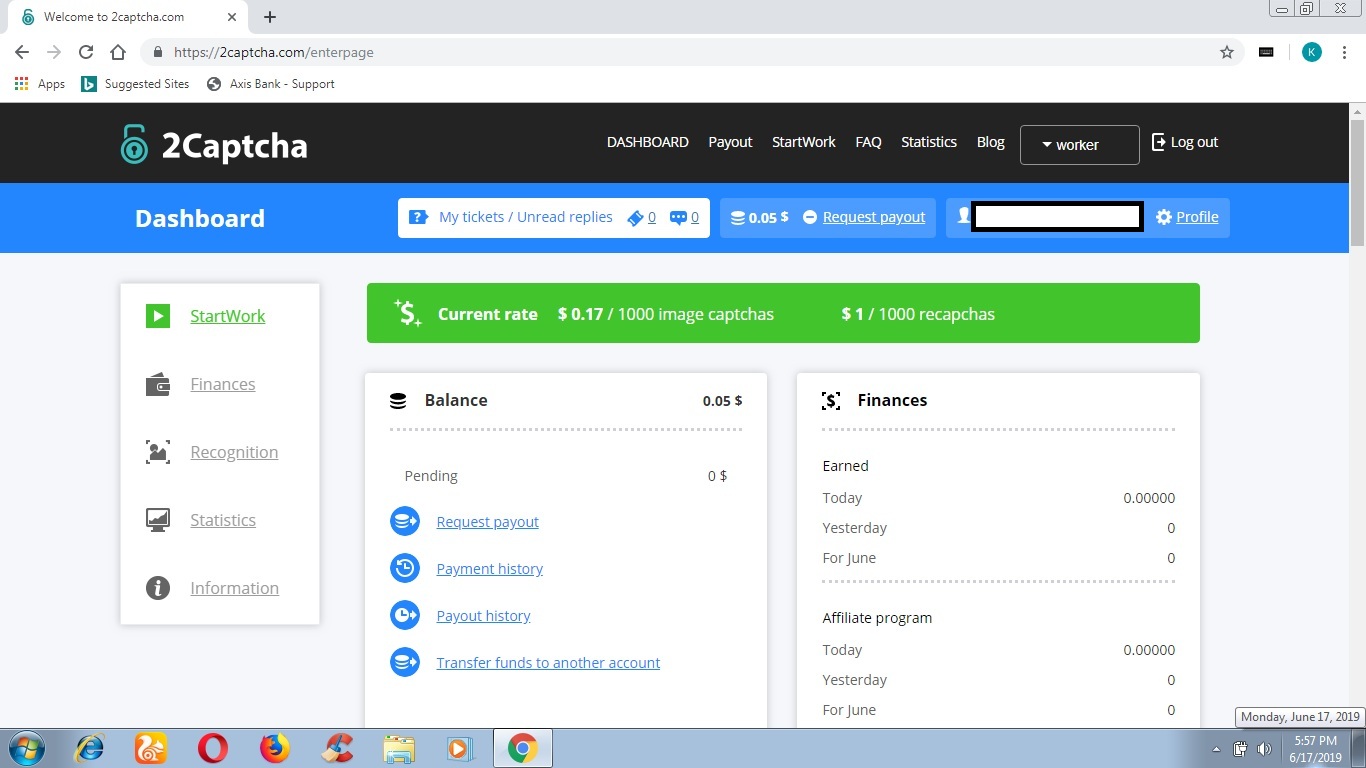Click the Statistics monitor icon in sidebar

click(158, 520)
